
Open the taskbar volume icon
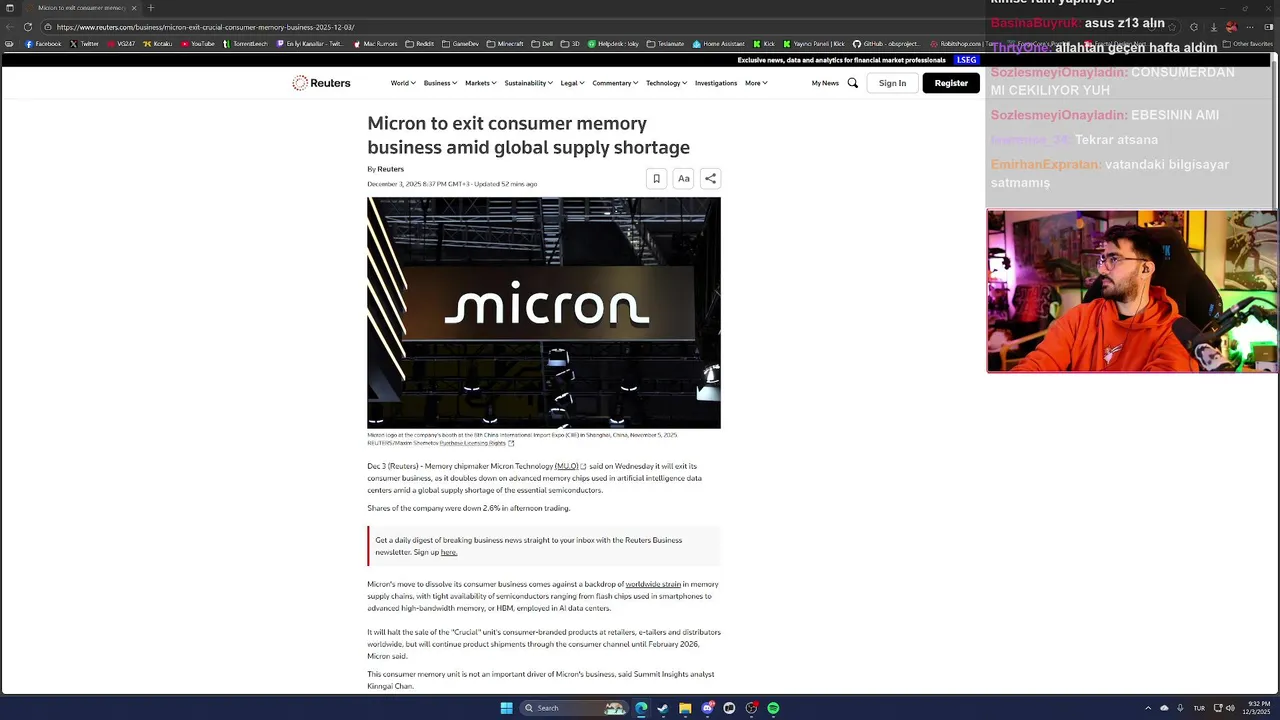[x=1230, y=708]
